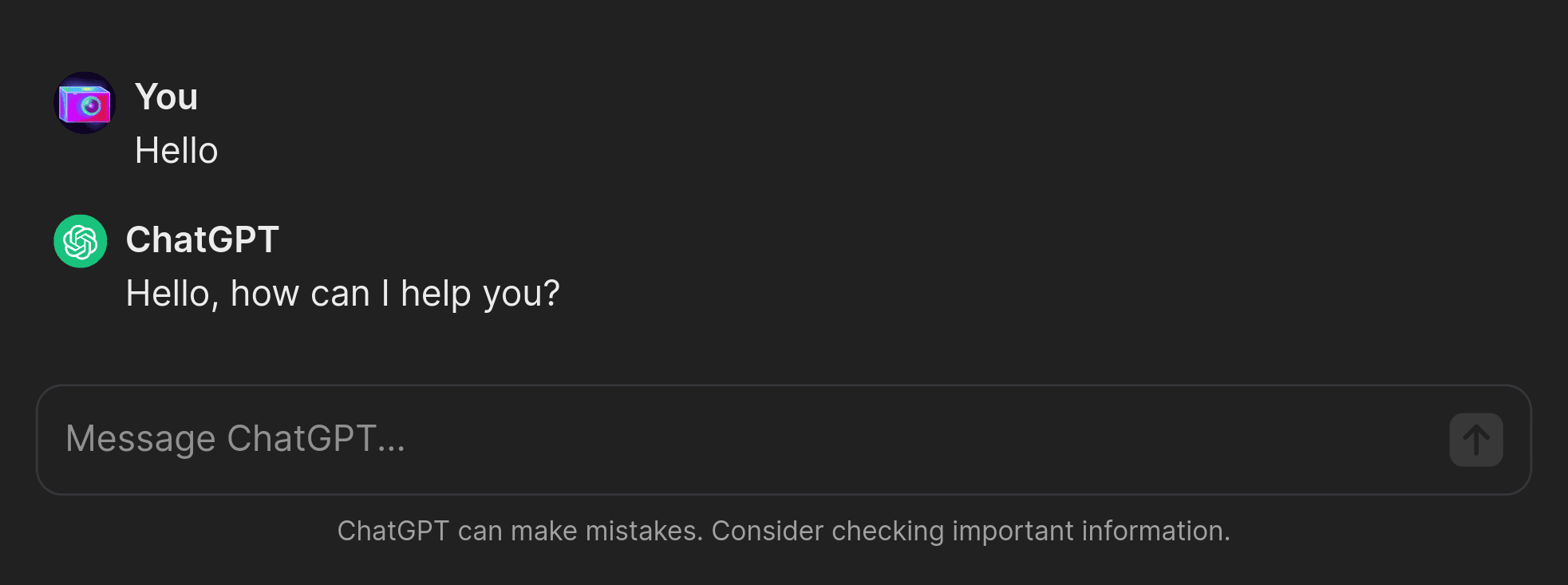Click the green ChatGPT logo avatar

pyautogui.click(x=81, y=241)
